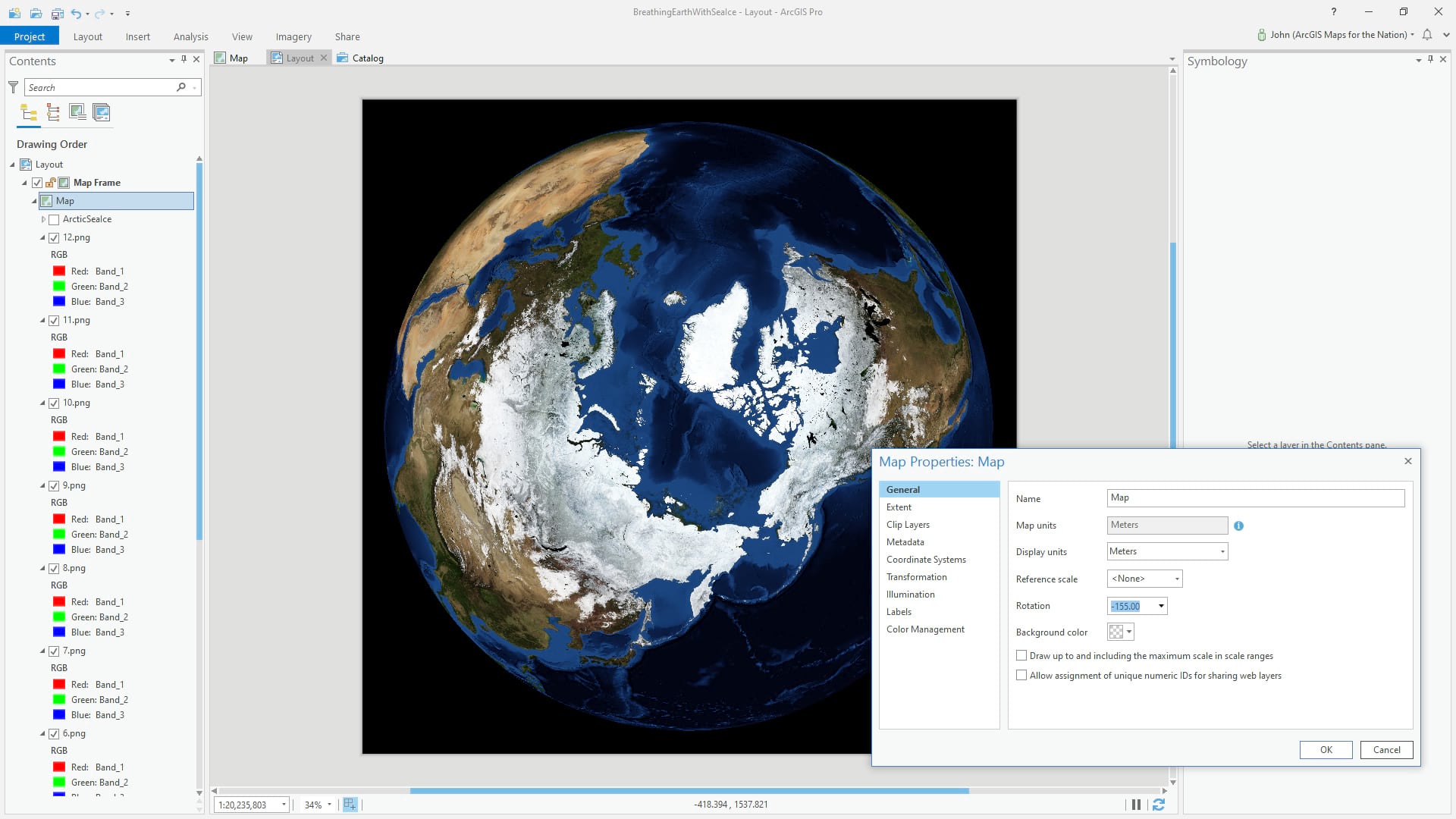Click the refresh icon in status bar
Image resolution: width=1456 pixels, height=819 pixels.
(1158, 805)
